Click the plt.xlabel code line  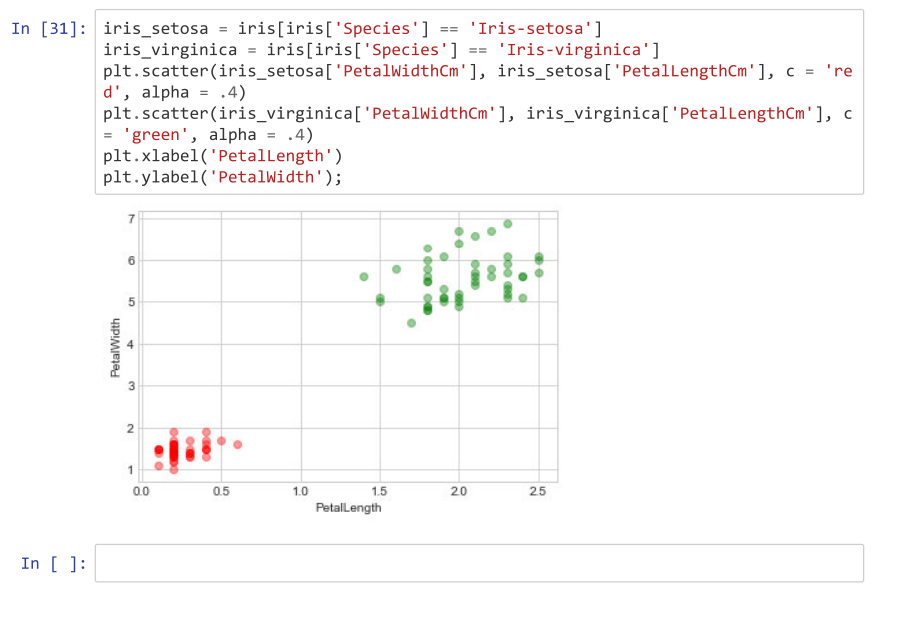(x=220, y=155)
